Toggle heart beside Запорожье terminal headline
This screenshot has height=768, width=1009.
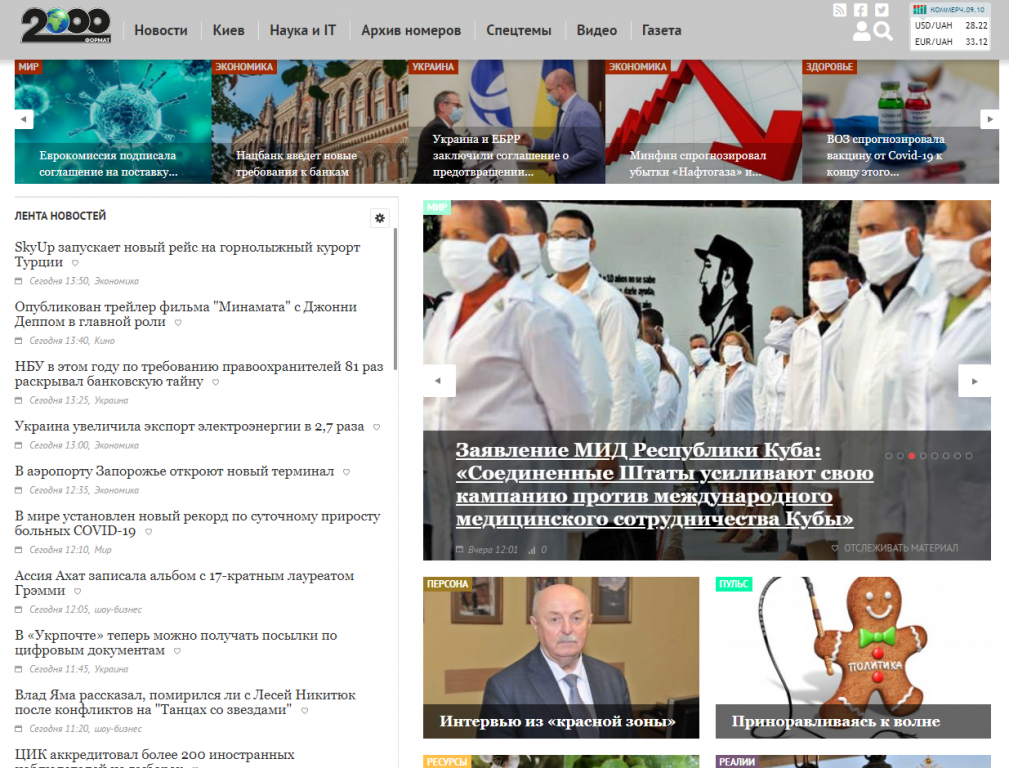346,472
